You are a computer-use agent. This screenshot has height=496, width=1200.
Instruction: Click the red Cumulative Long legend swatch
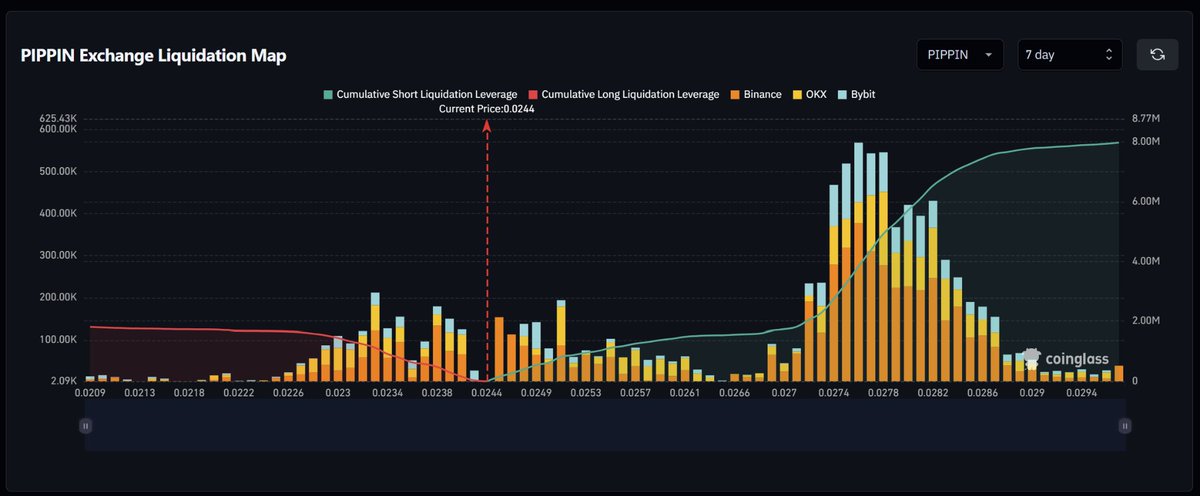tap(532, 94)
